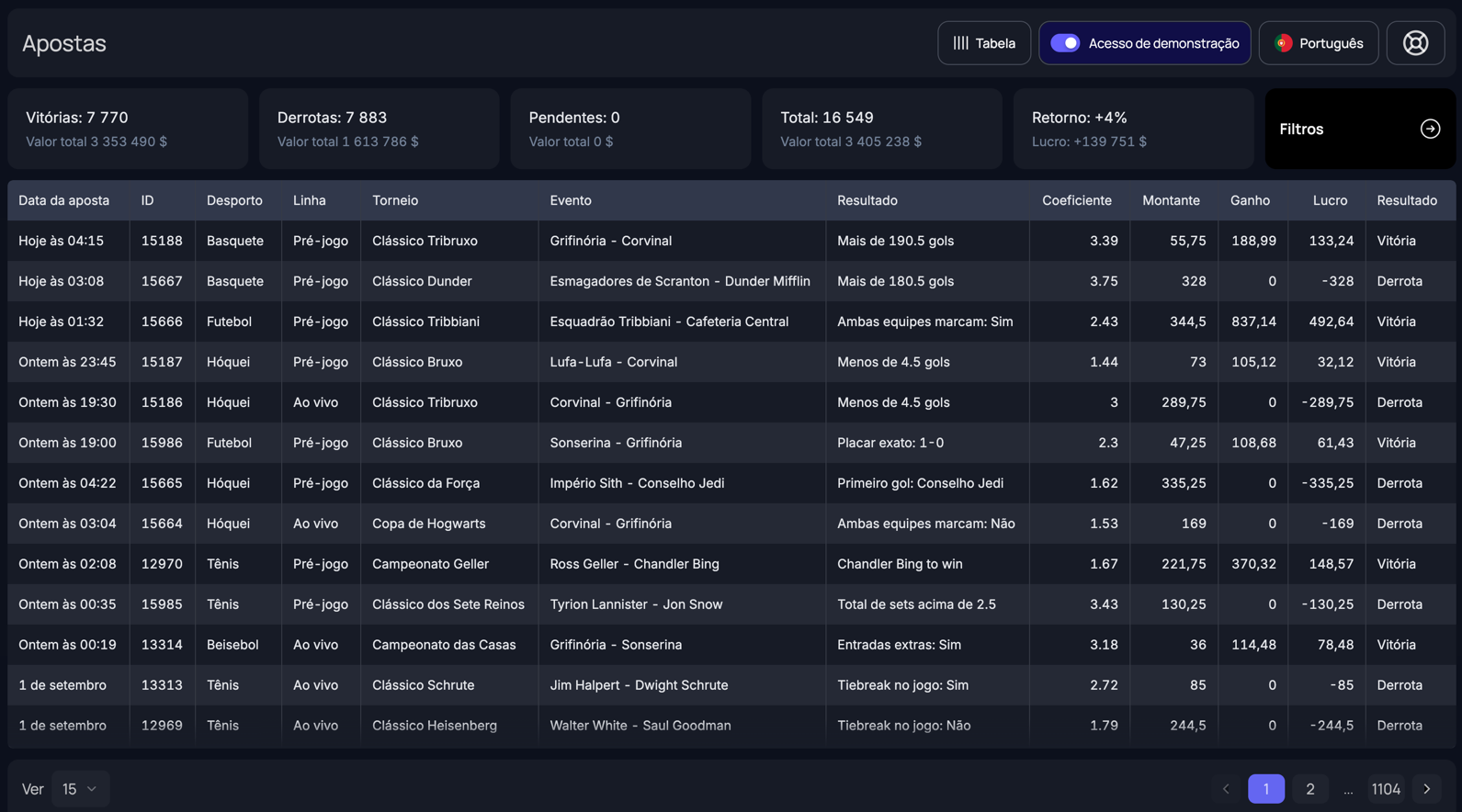The width and height of the screenshot is (1462, 812).
Task: Click the Ross Geller - Chandler Bing event
Action: pos(634,564)
